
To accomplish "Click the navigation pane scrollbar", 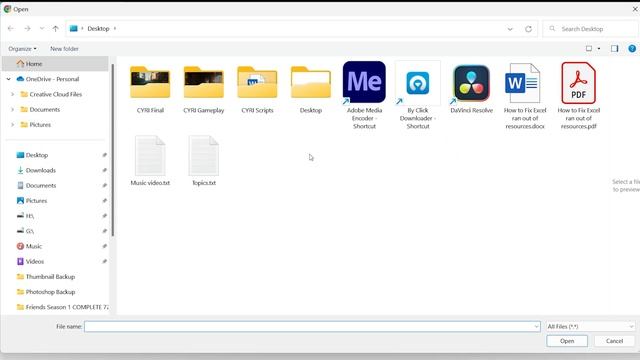I will 112,150.
